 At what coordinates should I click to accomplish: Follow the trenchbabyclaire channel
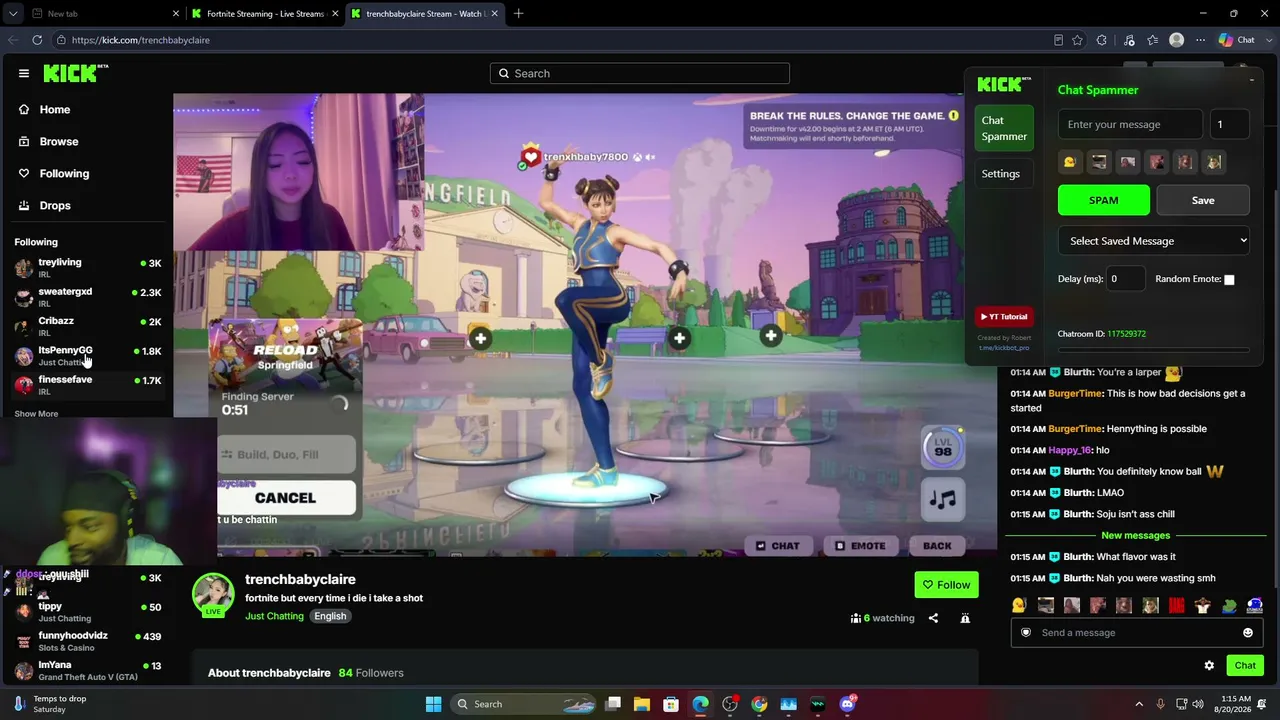946,585
